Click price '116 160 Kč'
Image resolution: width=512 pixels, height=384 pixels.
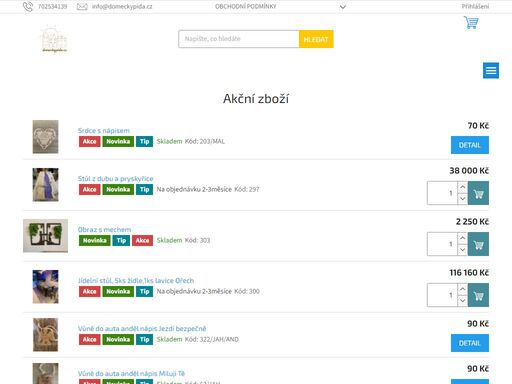(x=469, y=273)
